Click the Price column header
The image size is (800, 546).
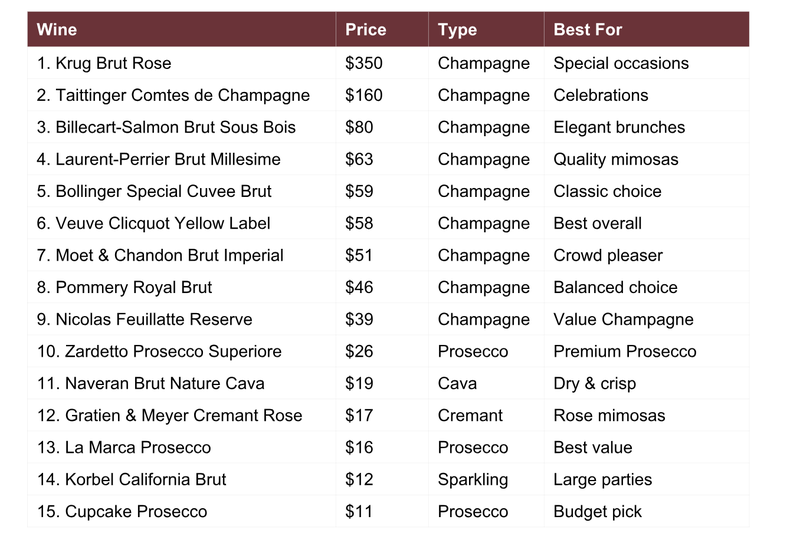tap(365, 30)
